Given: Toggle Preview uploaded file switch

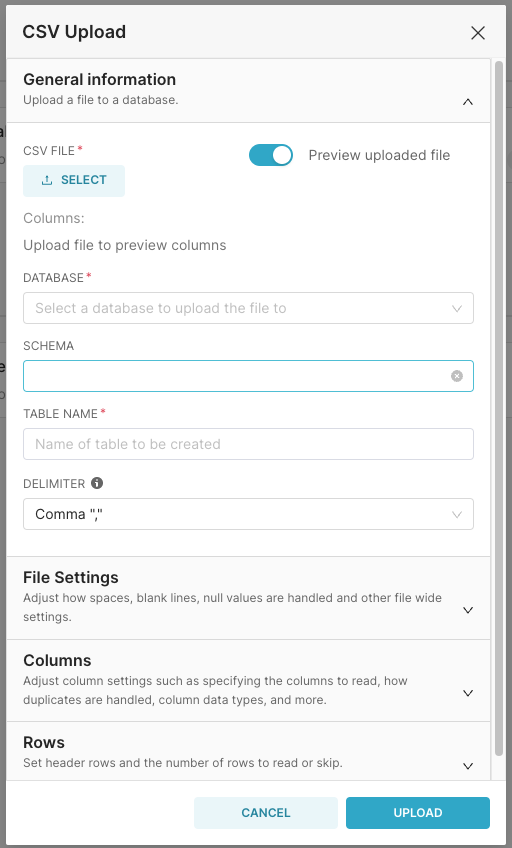Looking at the screenshot, I should click(x=271, y=155).
